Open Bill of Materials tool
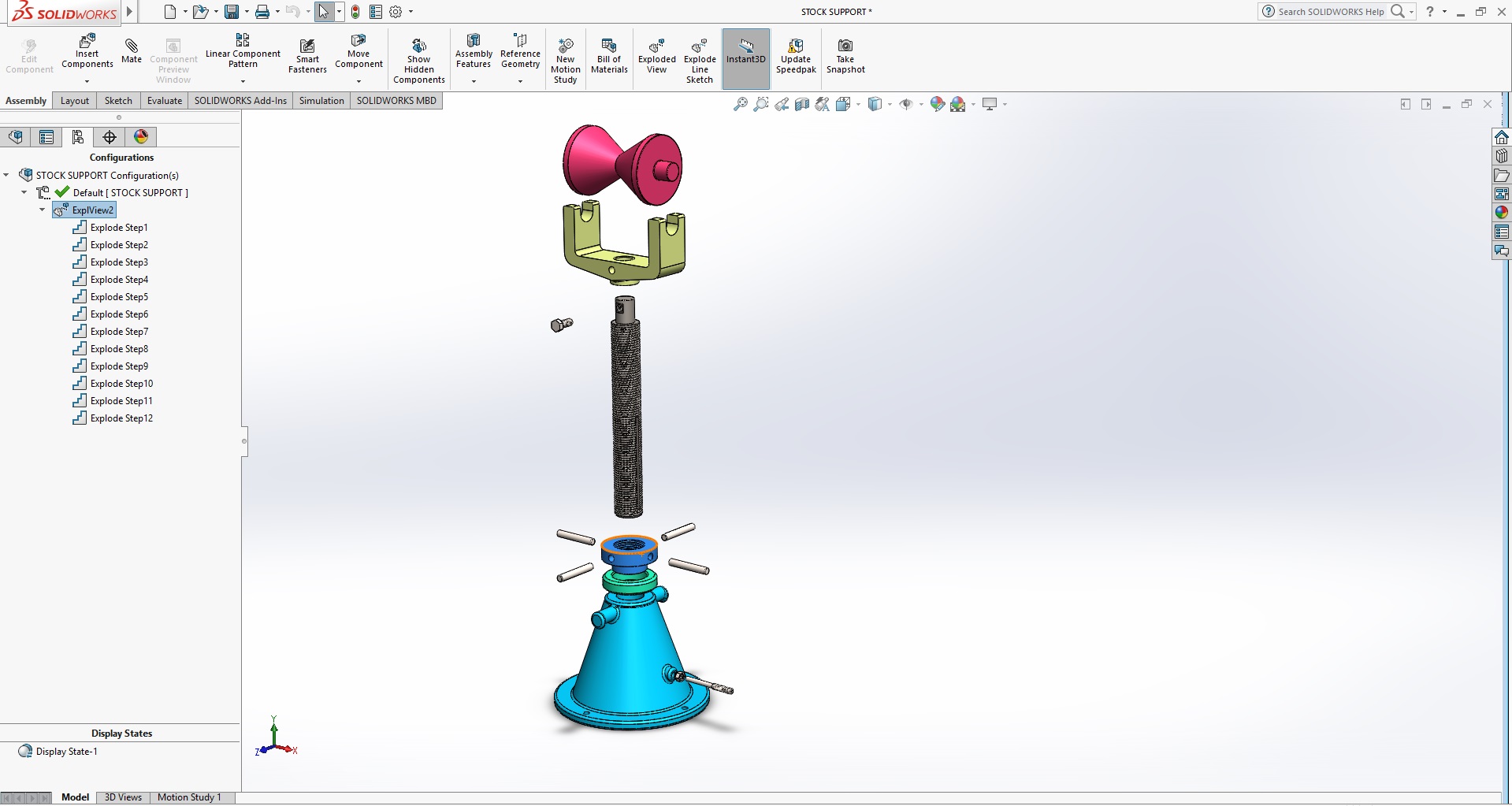1512x806 pixels. tap(609, 46)
